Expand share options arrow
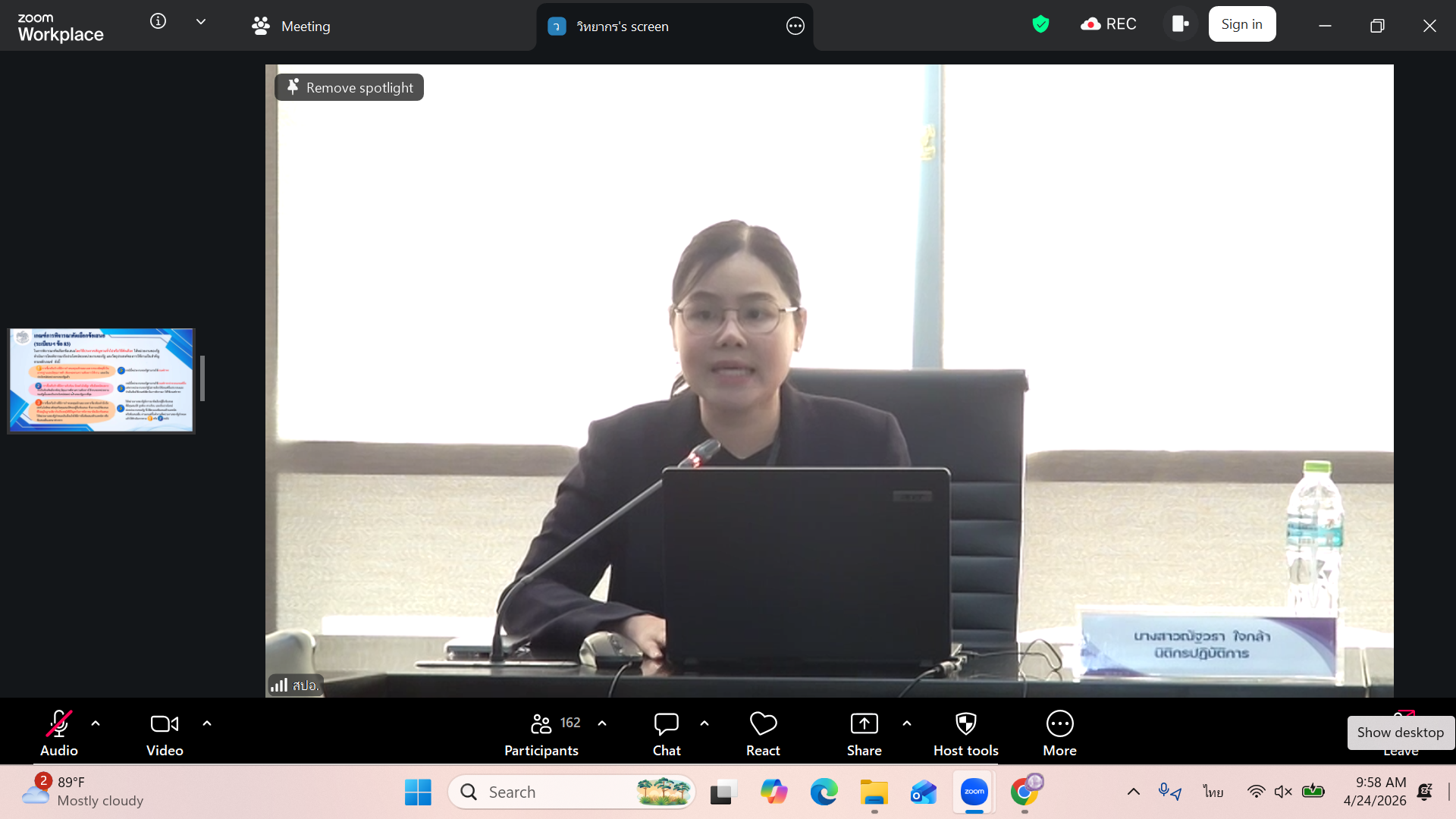Viewport: 1456px width, 819px height. tap(907, 723)
